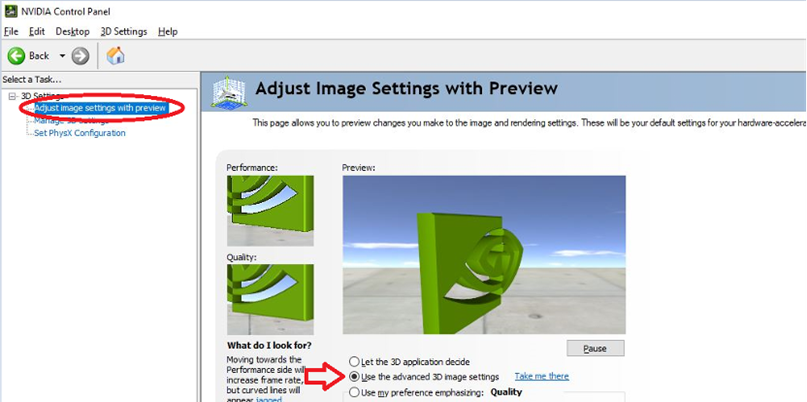This screenshot has width=807, height=402.
Task: Collapse the 3D Settings tree node
Action: 12,96
